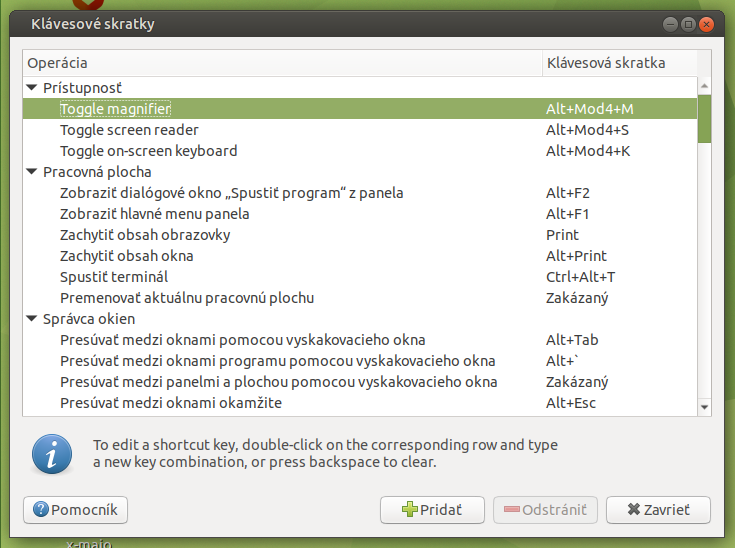The height and width of the screenshot is (548, 735).
Task: Sort by the Operácia column header
Action: point(282,63)
